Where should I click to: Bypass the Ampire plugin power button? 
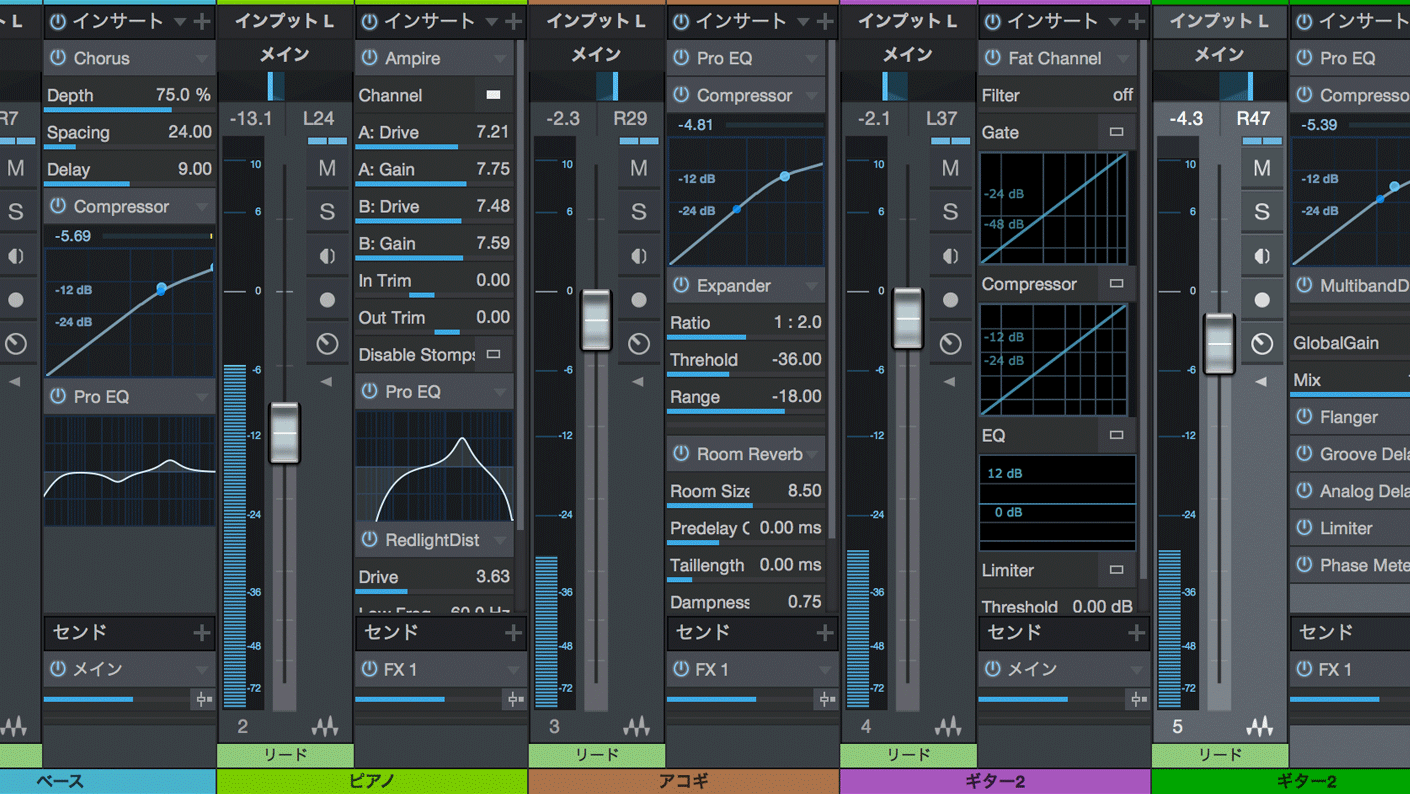point(369,58)
